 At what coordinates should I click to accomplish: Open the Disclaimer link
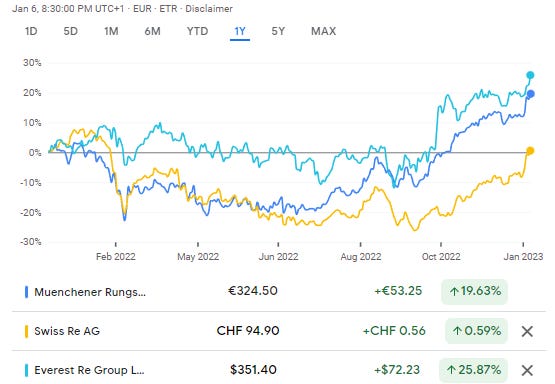click(209, 8)
